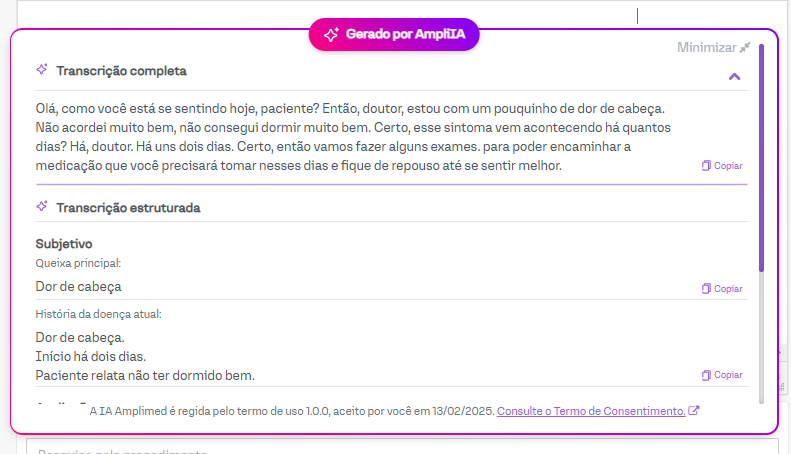Select the Transcrição completa header

click(121, 71)
